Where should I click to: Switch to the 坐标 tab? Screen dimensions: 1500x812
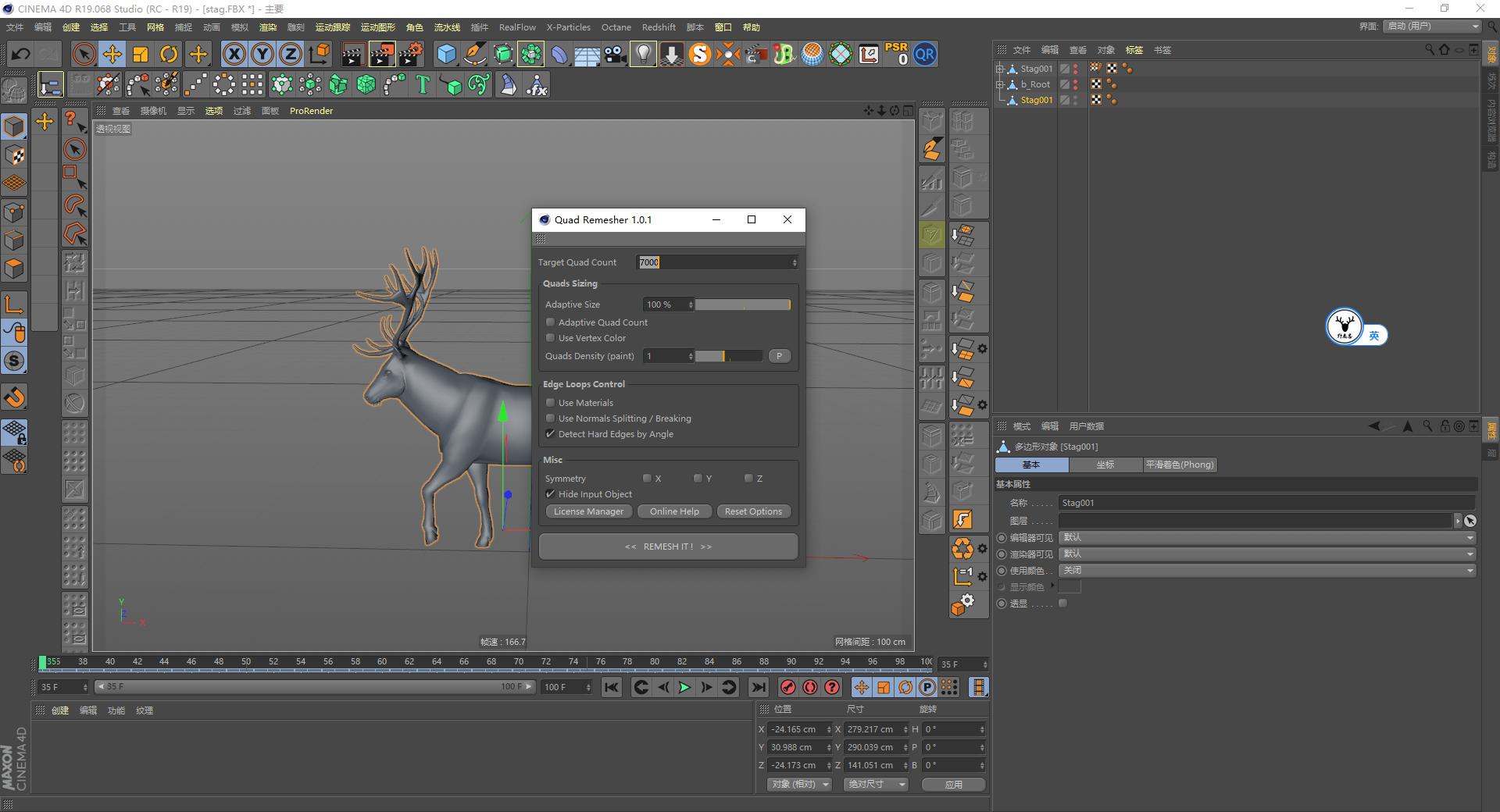click(x=1105, y=465)
